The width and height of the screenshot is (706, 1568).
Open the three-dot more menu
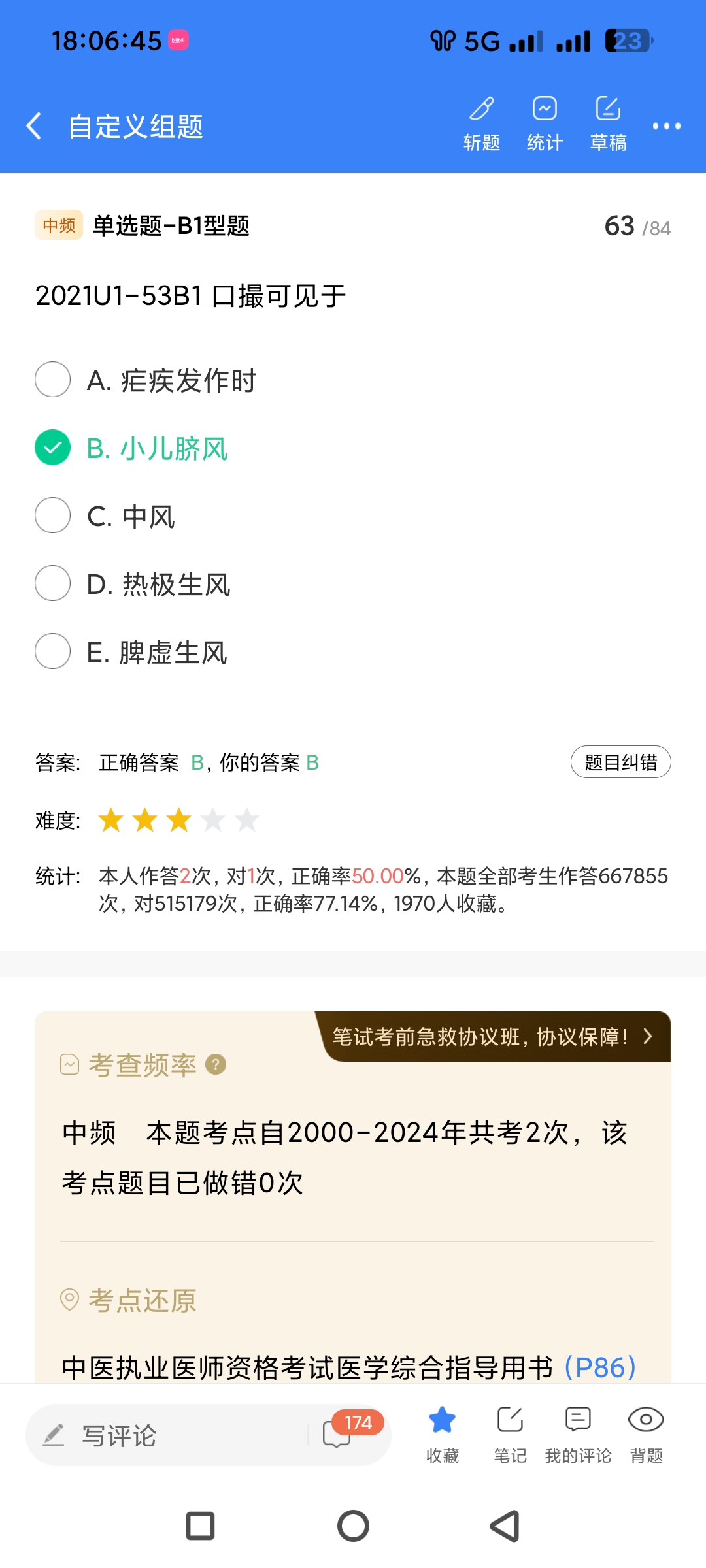(x=666, y=126)
